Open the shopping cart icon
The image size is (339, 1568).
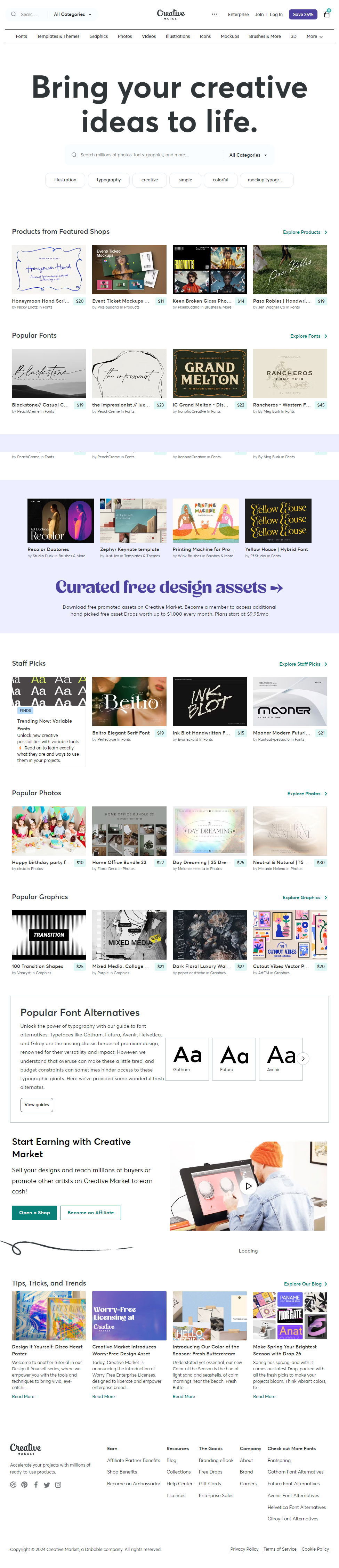327,14
